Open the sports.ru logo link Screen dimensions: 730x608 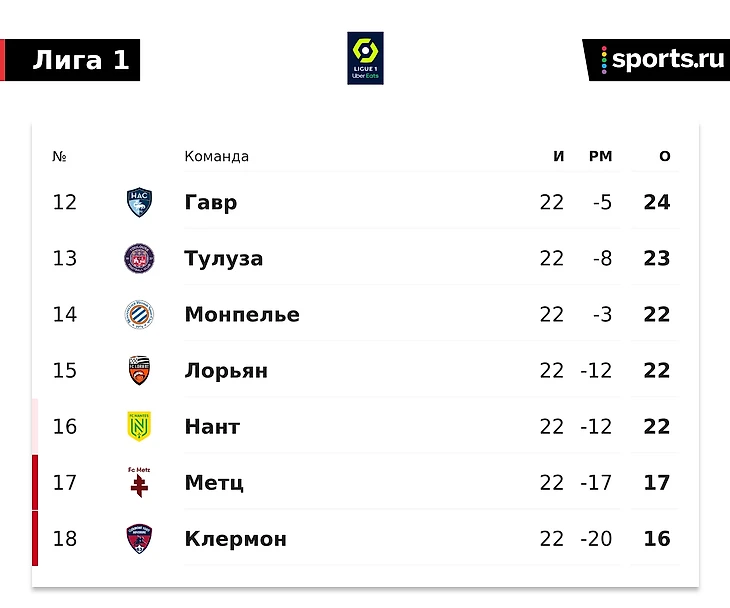pyautogui.click(x=657, y=60)
